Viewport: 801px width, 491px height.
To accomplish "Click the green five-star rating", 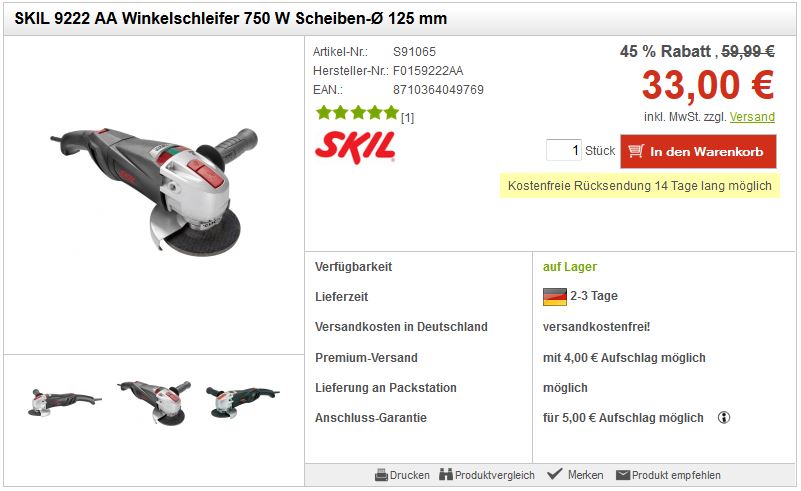I will click(x=357, y=112).
